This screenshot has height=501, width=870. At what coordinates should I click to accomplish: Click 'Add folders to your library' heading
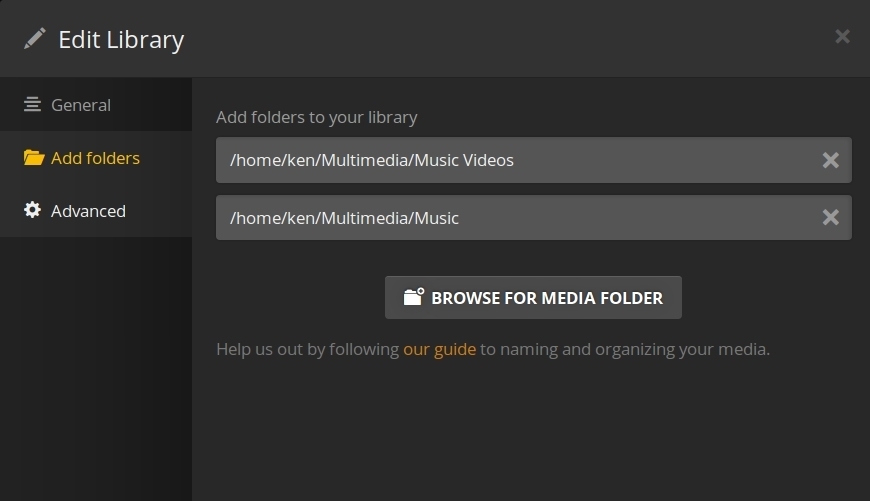click(x=316, y=117)
